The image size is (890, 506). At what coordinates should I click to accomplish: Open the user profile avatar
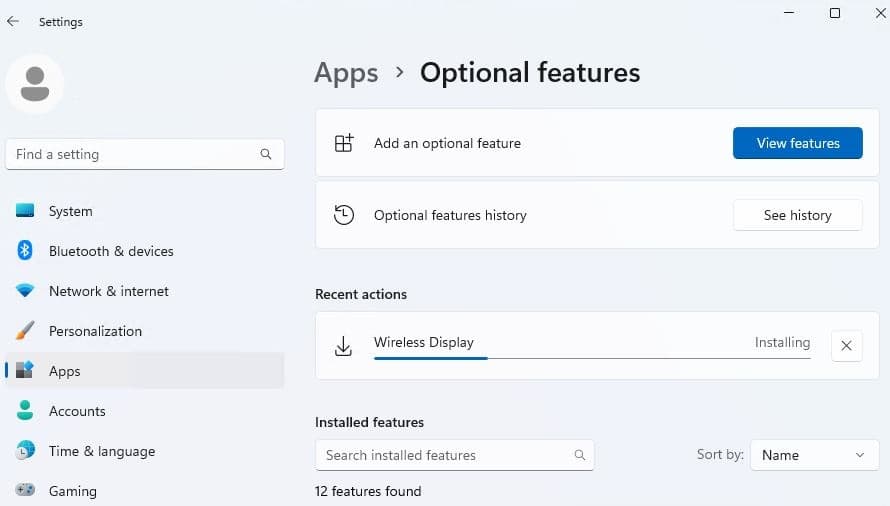(35, 83)
